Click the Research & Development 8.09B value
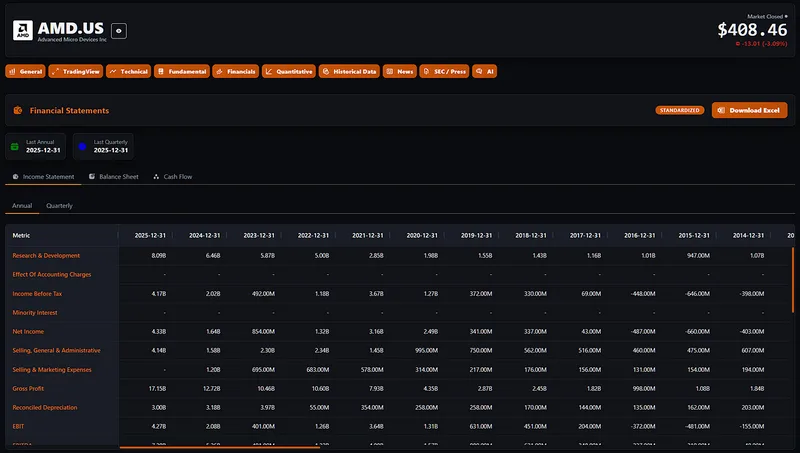 (159, 256)
